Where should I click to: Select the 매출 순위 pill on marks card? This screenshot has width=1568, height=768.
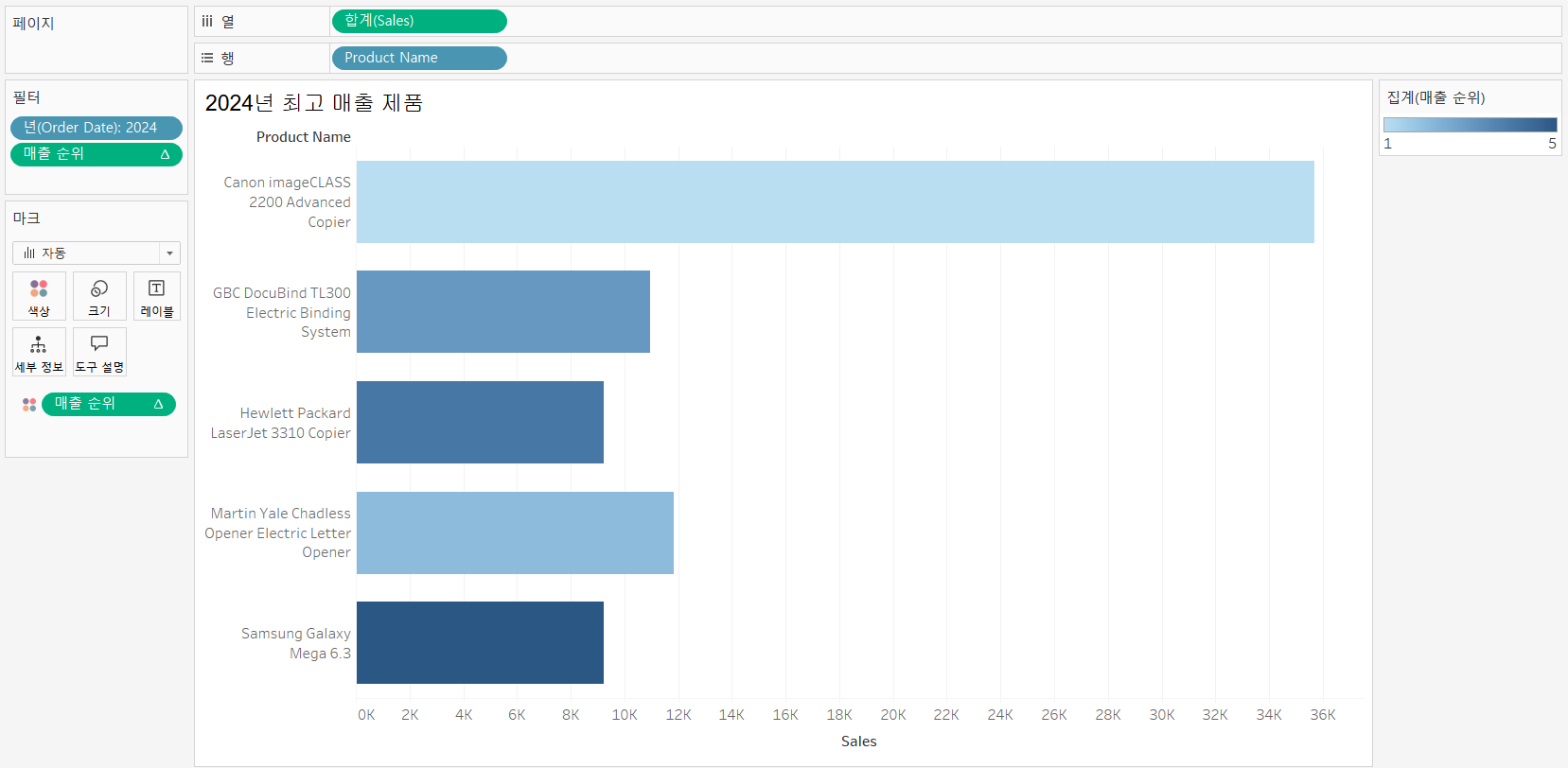click(x=109, y=404)
